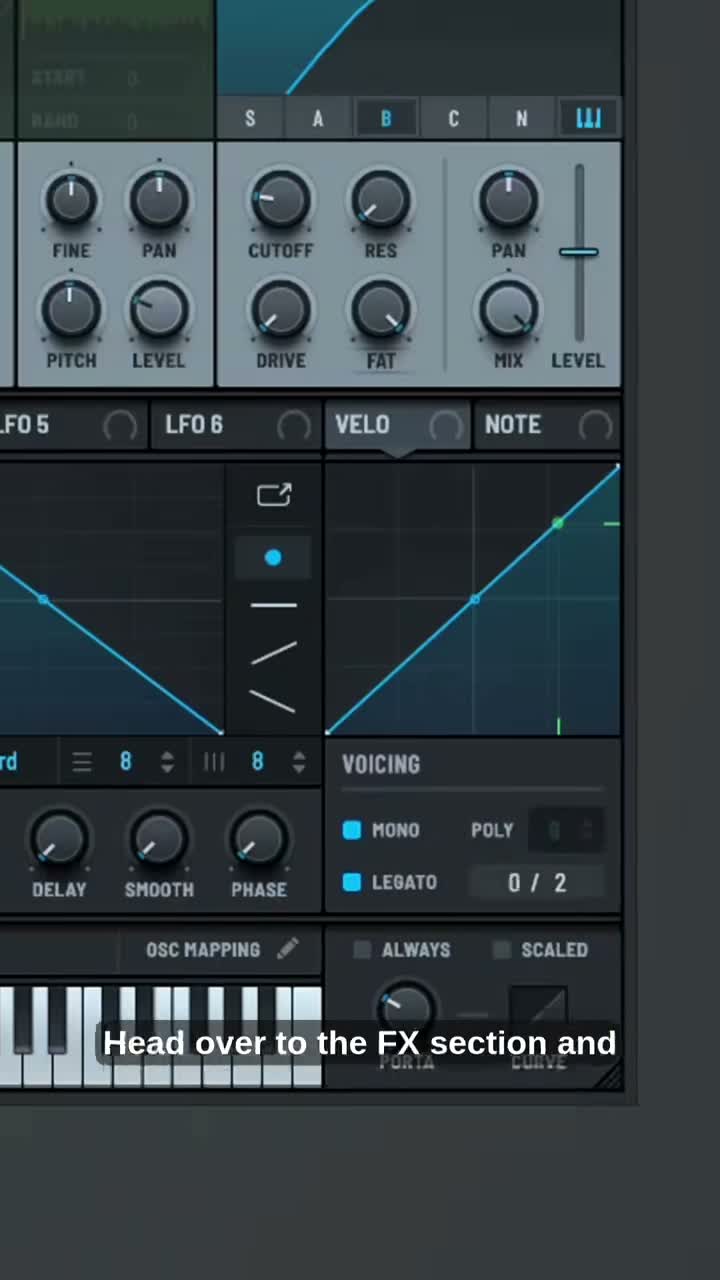Click the modulation ring next to VELO
The image size is (720, 1280).
tap(446, 426)
